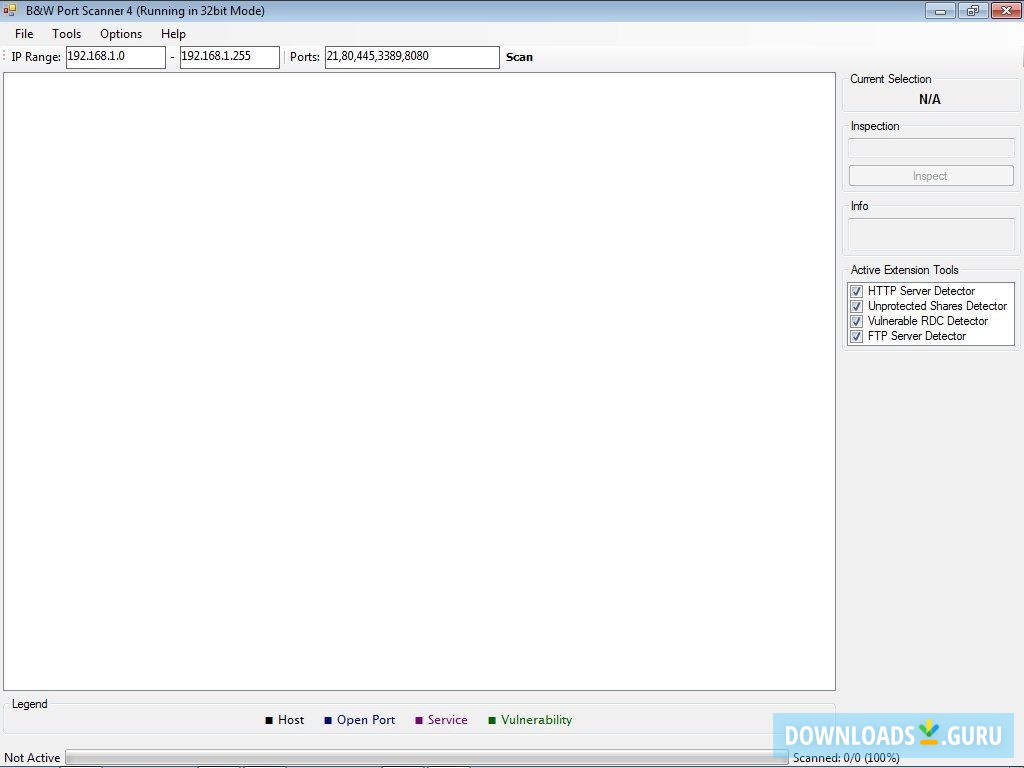This screenshot has width=1024, height=768.
Task: Click the Scan button
Action: (x=519, y=57)
